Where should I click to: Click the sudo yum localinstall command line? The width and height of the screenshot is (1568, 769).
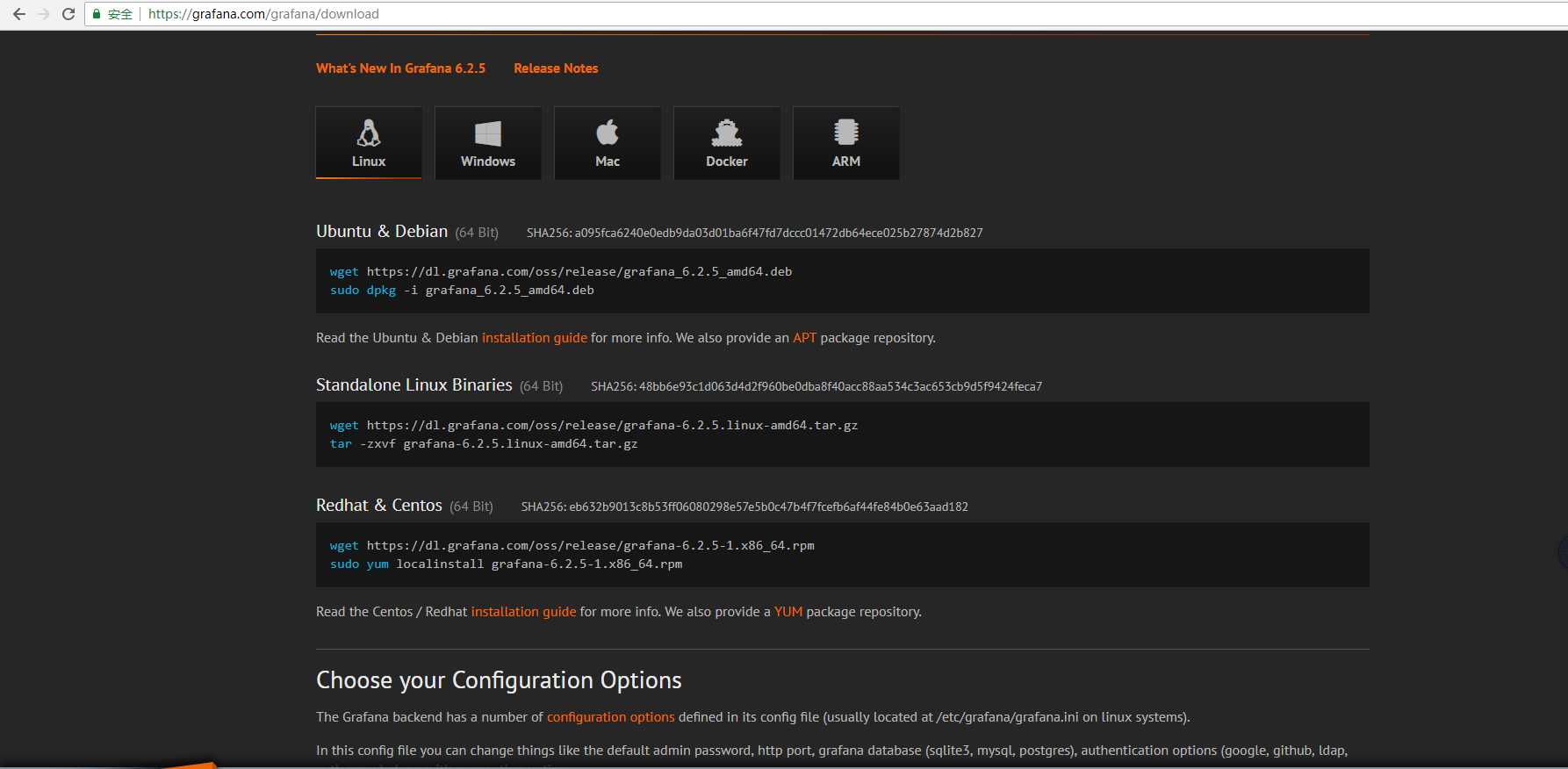click(506, 564)
